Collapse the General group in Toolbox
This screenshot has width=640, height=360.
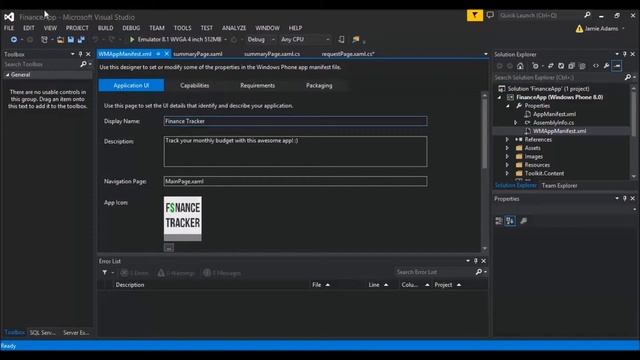(7, 75)
